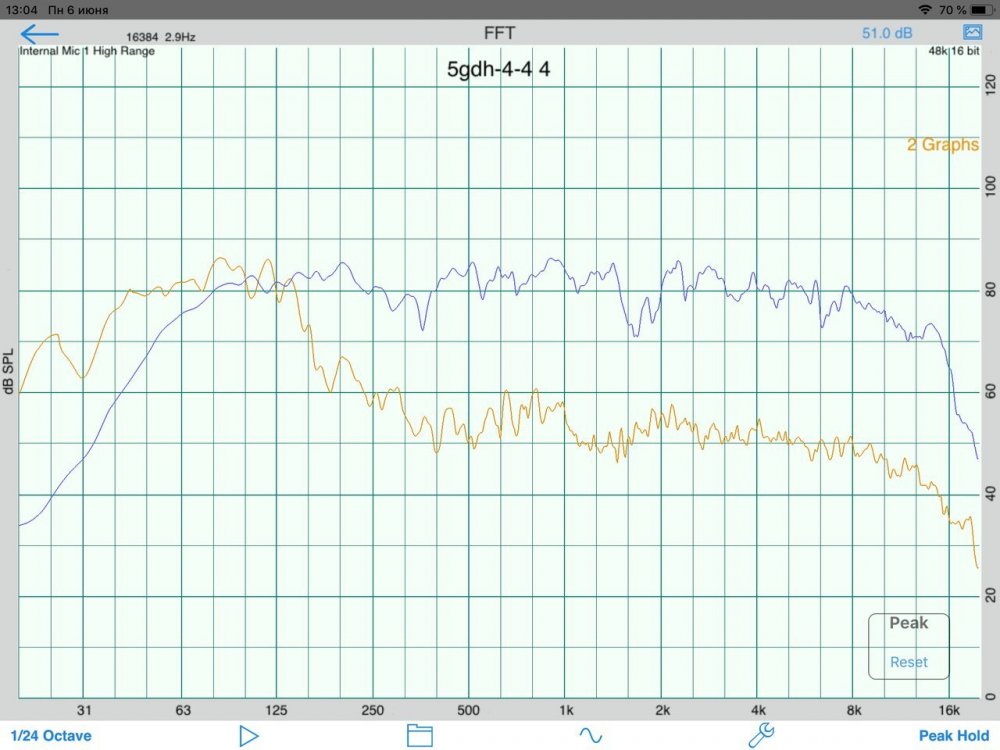
Task: Tap the 51.0 dB level readout
Action: coord(887,33)
